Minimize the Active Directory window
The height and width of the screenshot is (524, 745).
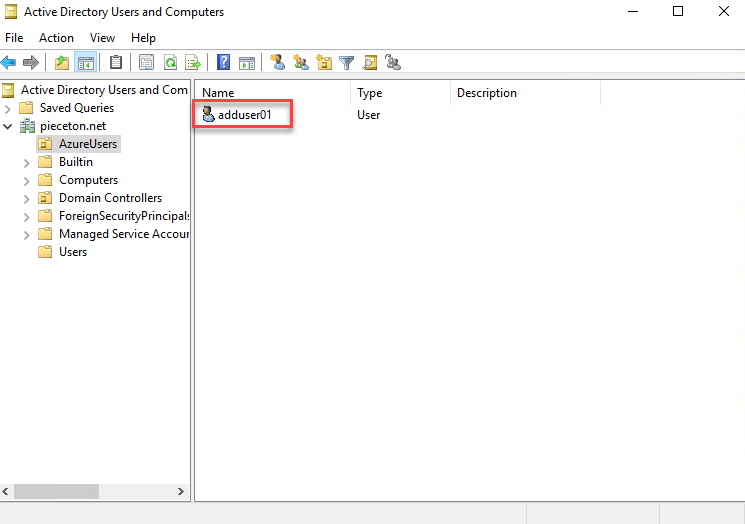(x=633, y=11)
